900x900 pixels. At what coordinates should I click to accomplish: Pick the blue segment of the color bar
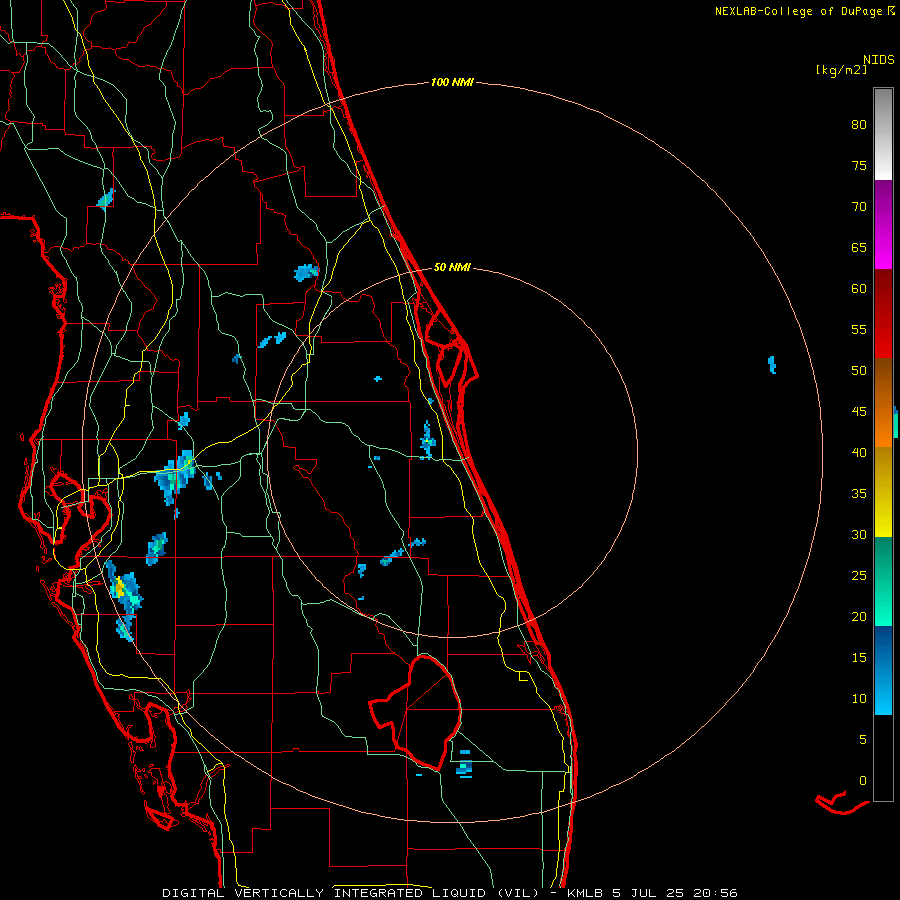point(883,670)
